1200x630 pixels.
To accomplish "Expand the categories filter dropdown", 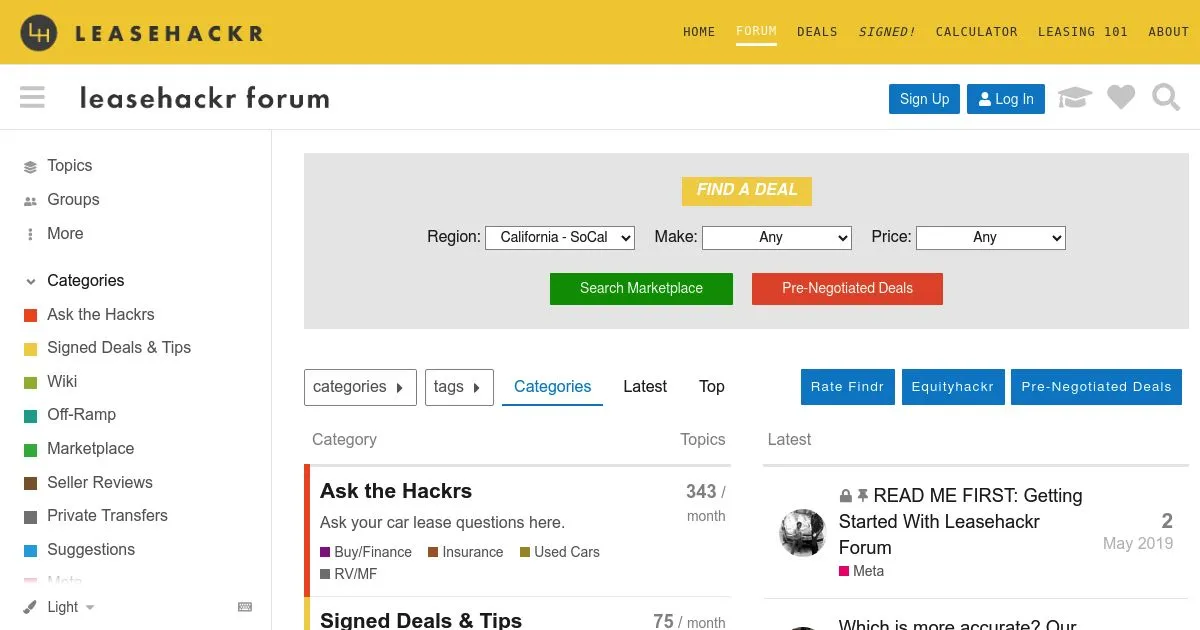I will point(360,387).
